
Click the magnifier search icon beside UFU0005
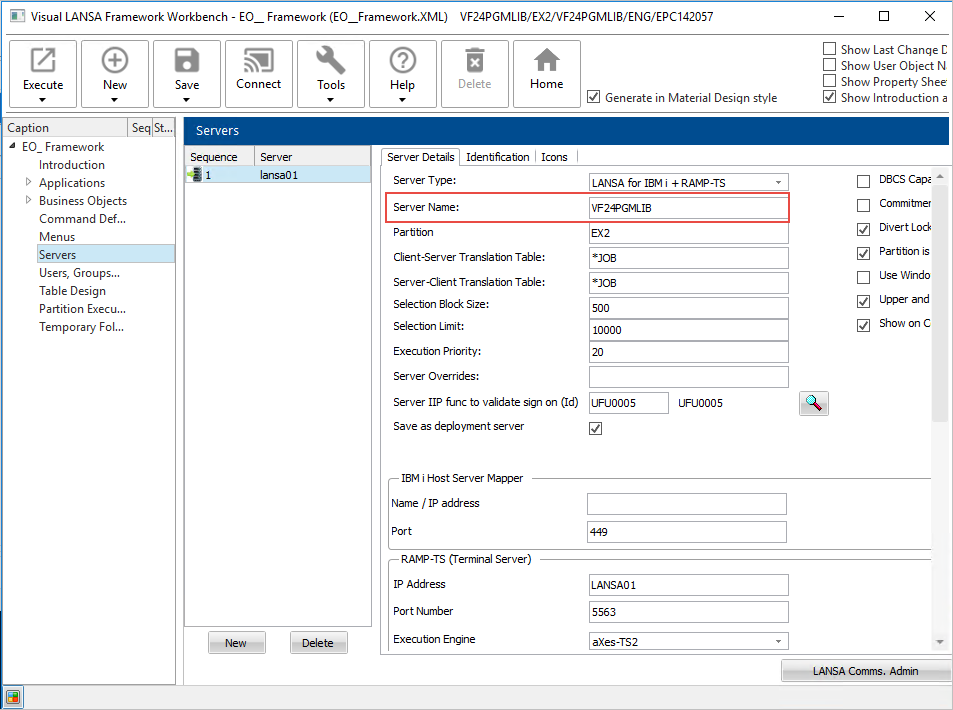pyautogui.click(x=814, y=403)
